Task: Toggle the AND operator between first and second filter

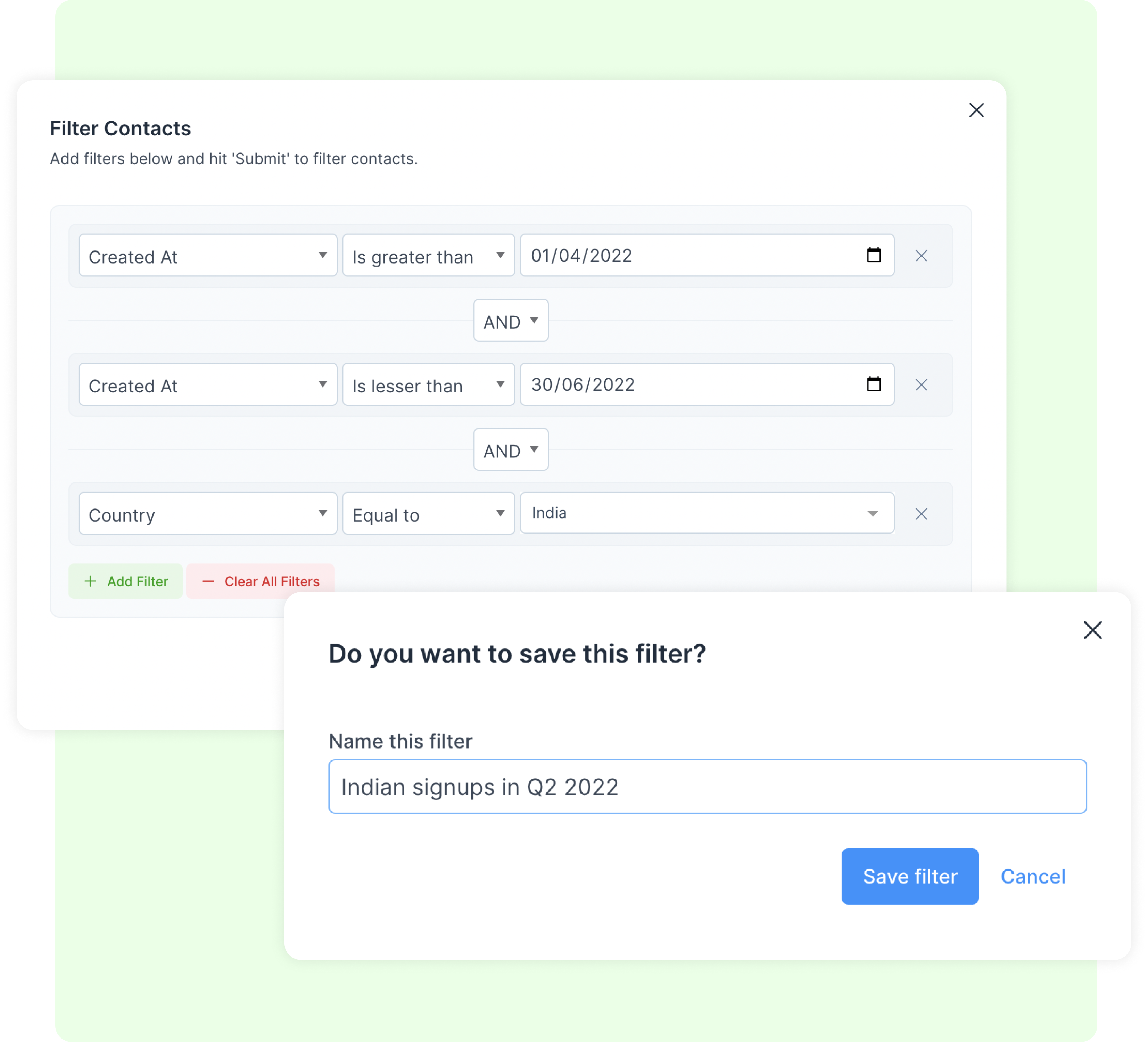Action: pos(511,321)
